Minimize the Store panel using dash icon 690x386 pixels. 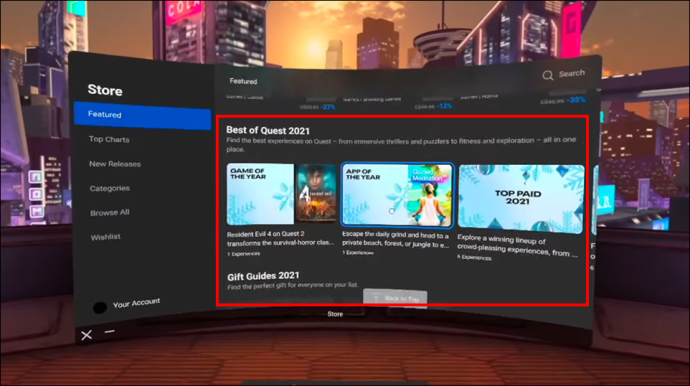tap(110, 331)
